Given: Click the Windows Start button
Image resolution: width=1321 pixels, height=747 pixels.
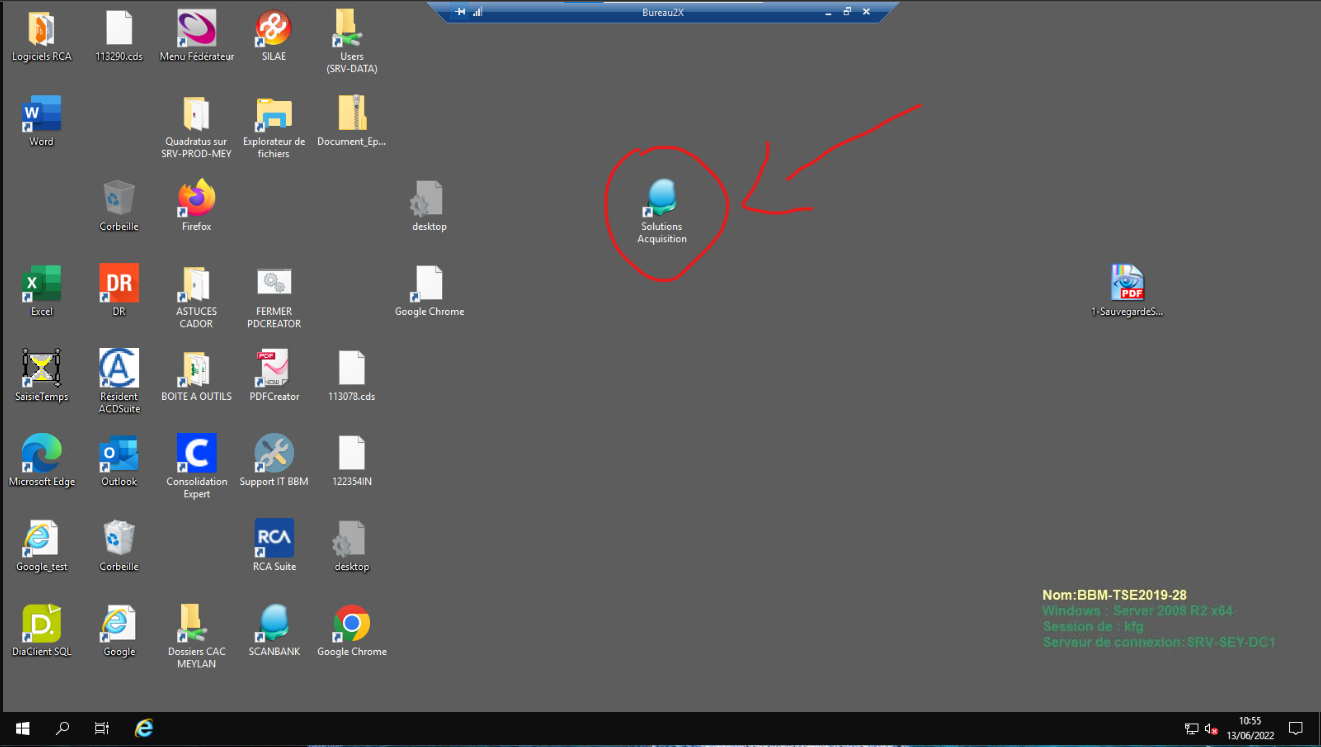Looking at the screenshot, I should pos(22,729).
